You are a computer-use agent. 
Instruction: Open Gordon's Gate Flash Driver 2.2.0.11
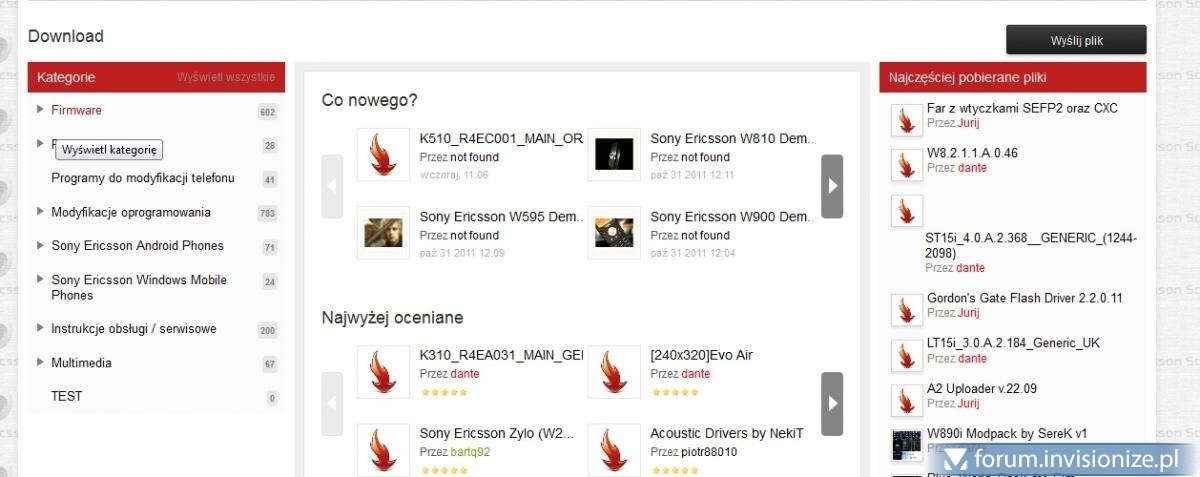coord(1025,298)
